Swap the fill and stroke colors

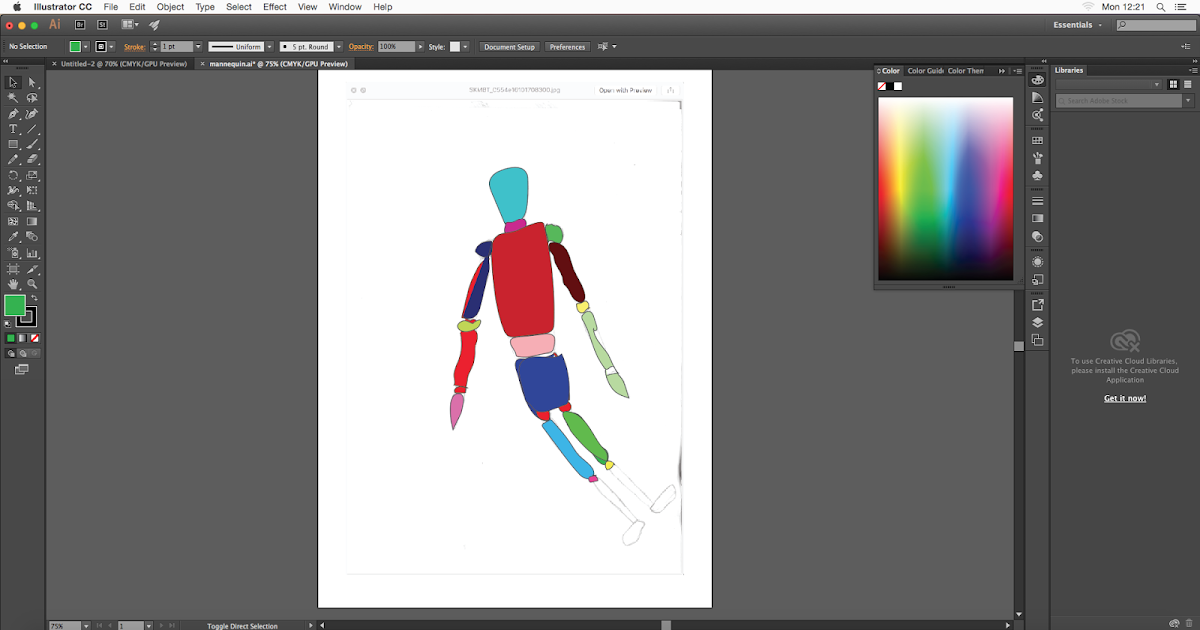pos(34,298)
